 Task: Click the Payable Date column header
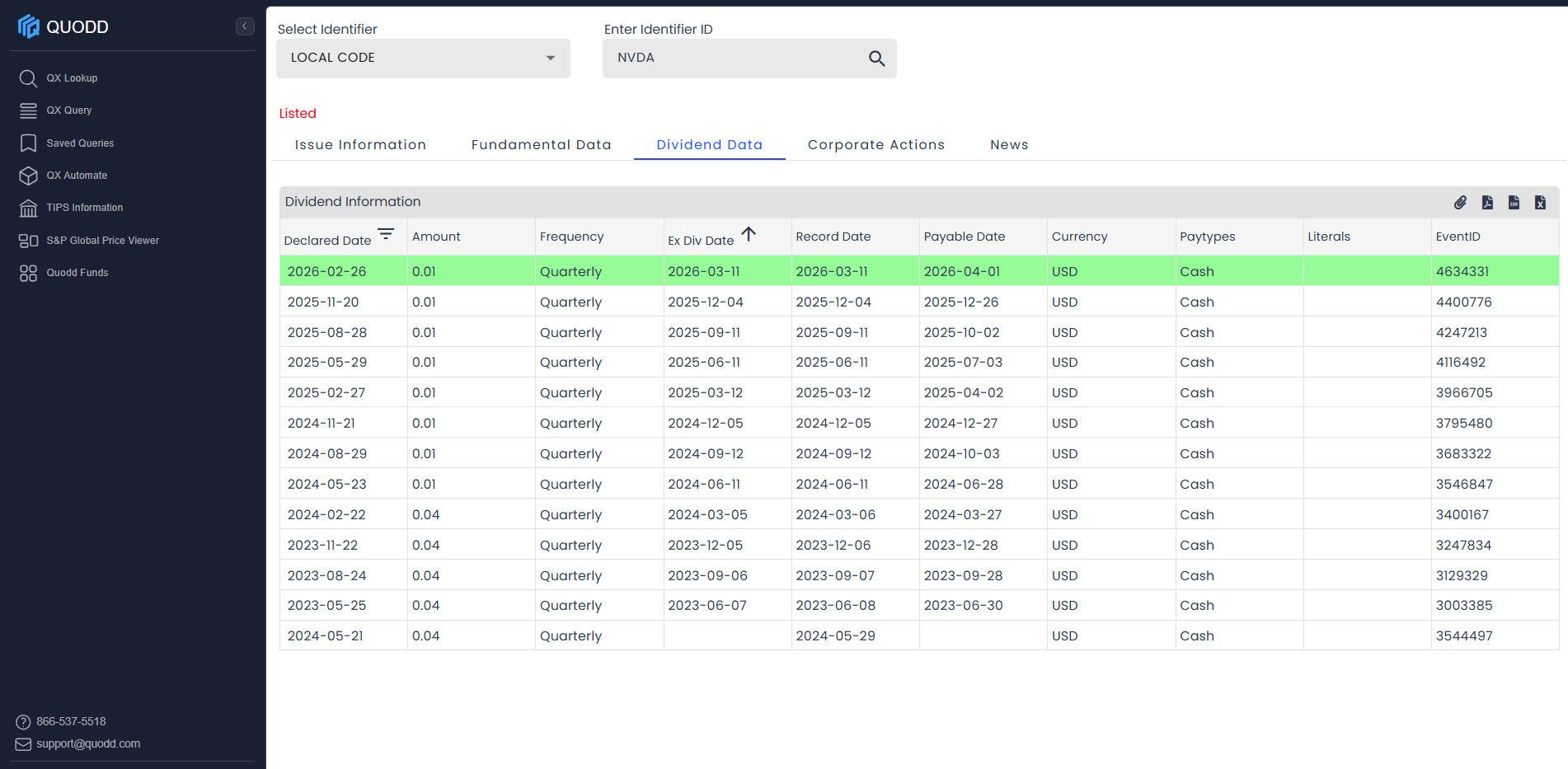964,237
